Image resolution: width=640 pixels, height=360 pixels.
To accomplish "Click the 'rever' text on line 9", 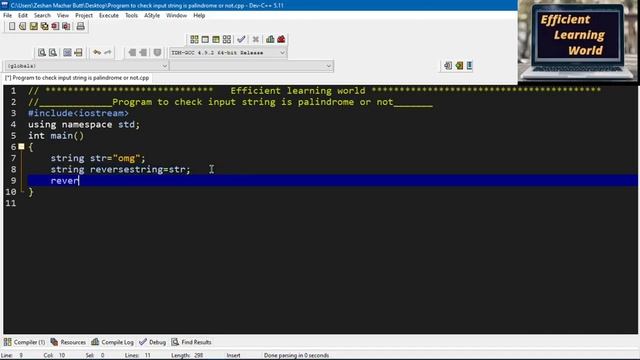I will pyautogui.click(x=64, y=180).
